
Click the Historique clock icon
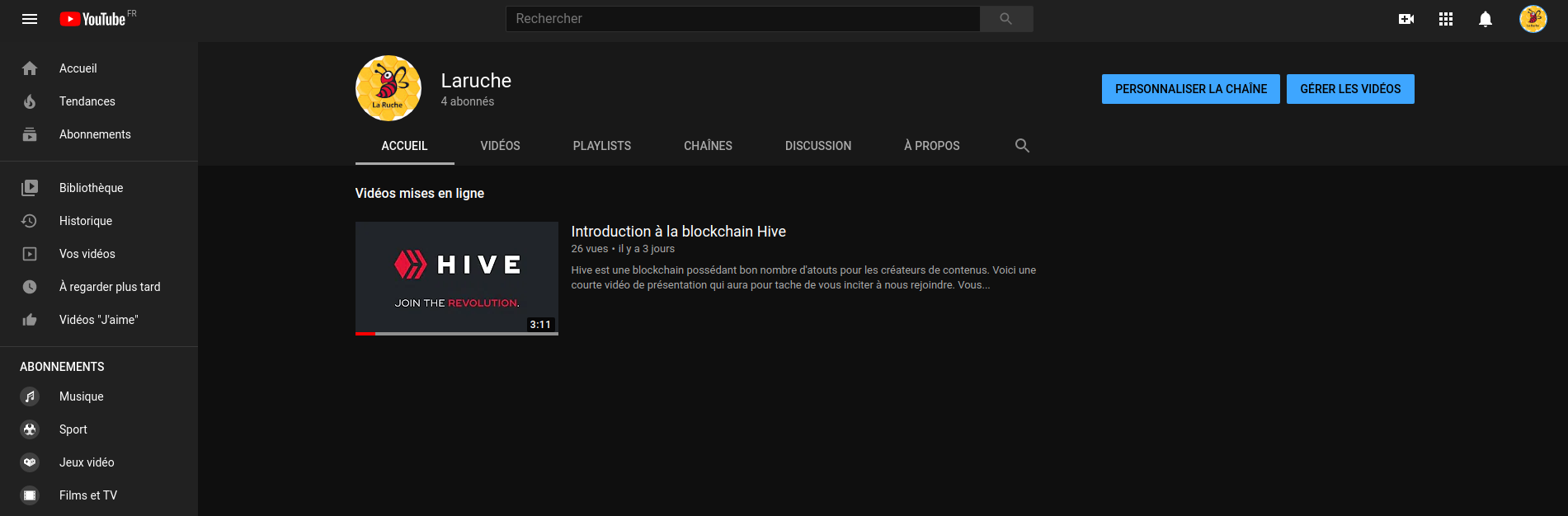tap(30, 221)
